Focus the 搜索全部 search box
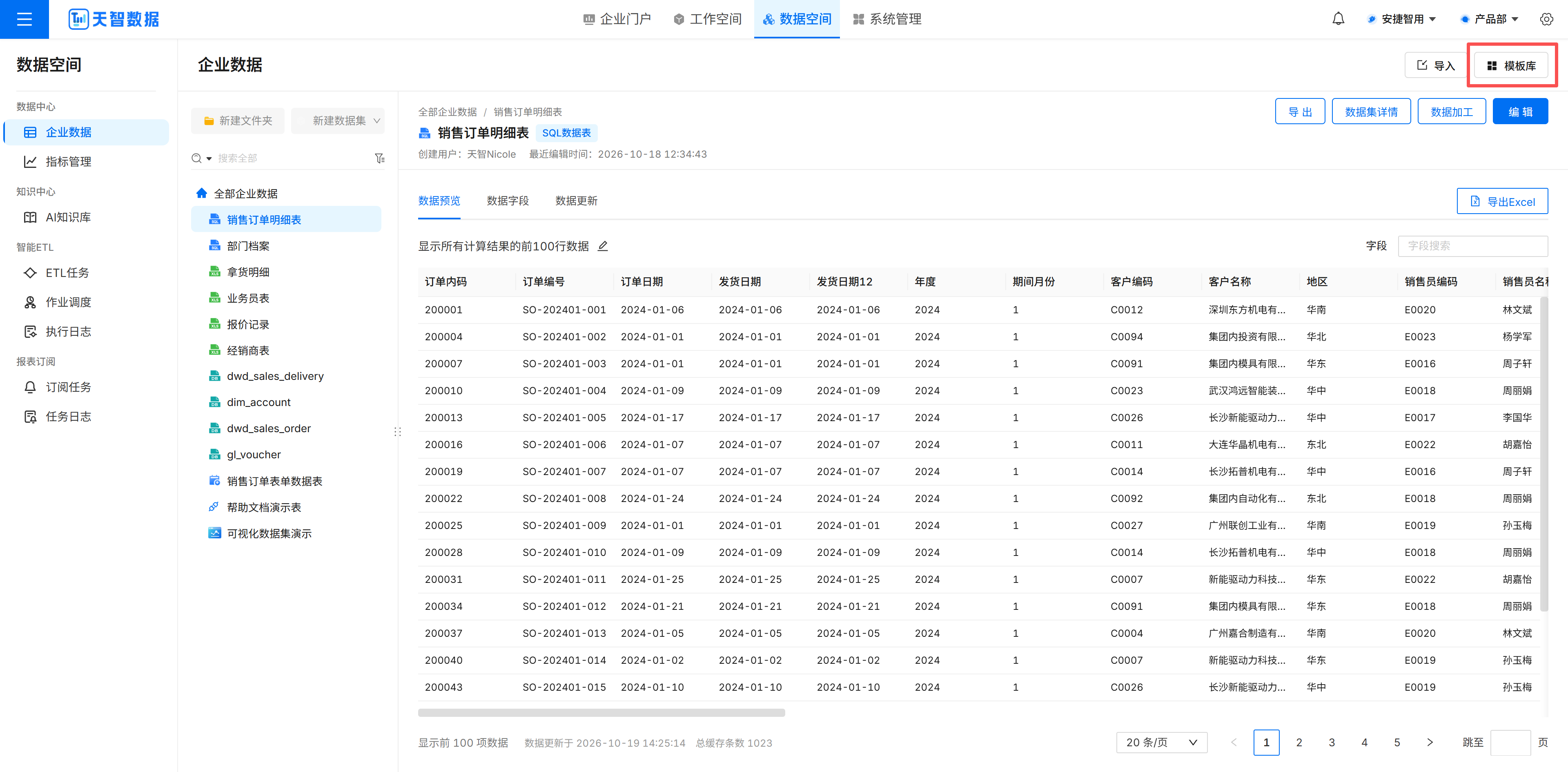 tap(292, 158)
